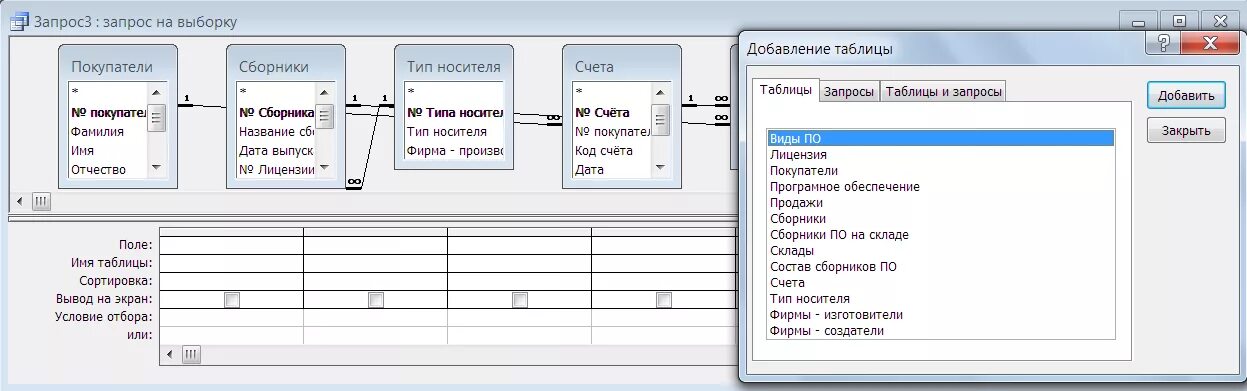
Task: Select Сборники ПО на складе entry
Action: pos(940,235)
